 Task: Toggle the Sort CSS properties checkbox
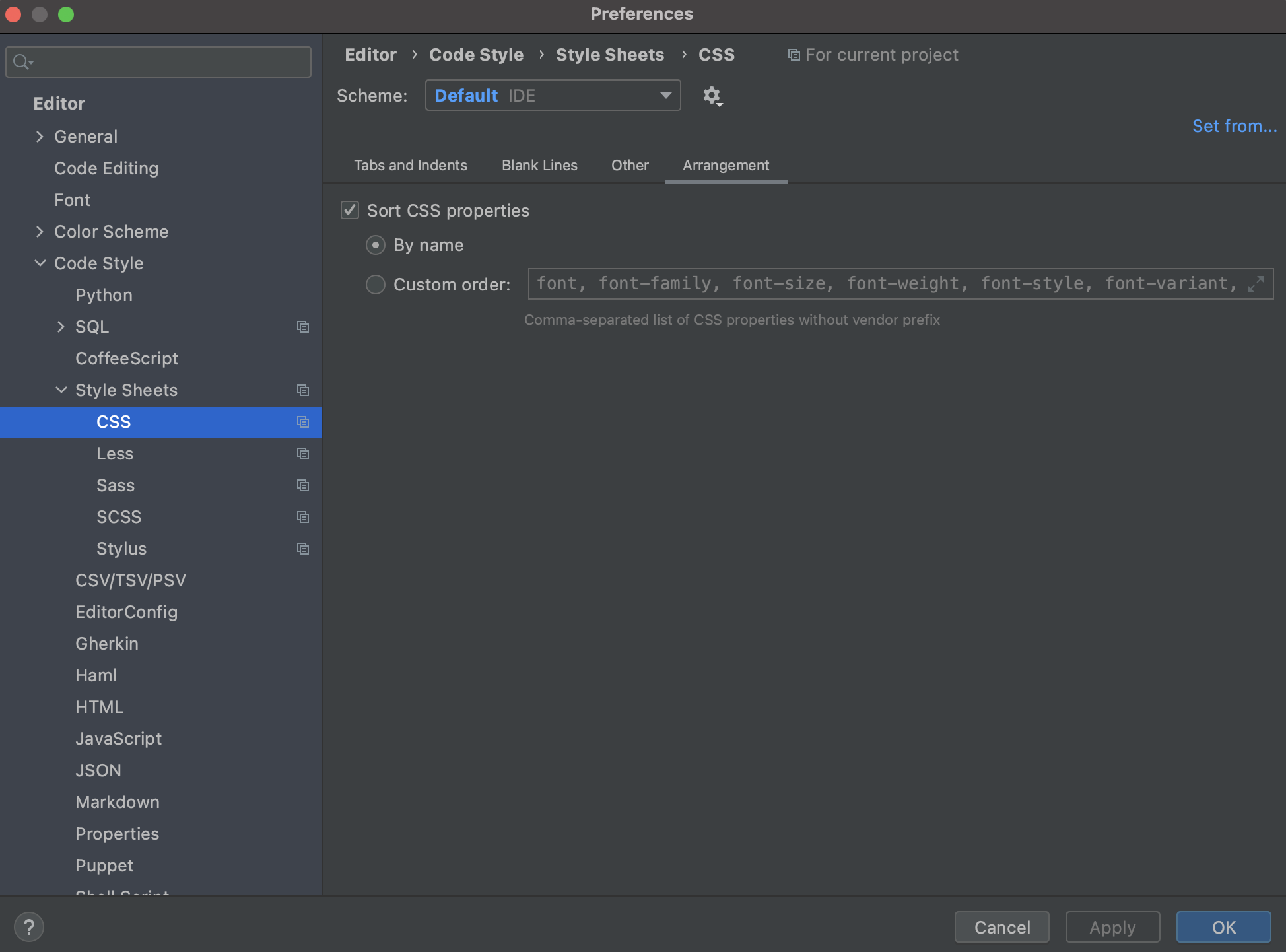(350, 211)
